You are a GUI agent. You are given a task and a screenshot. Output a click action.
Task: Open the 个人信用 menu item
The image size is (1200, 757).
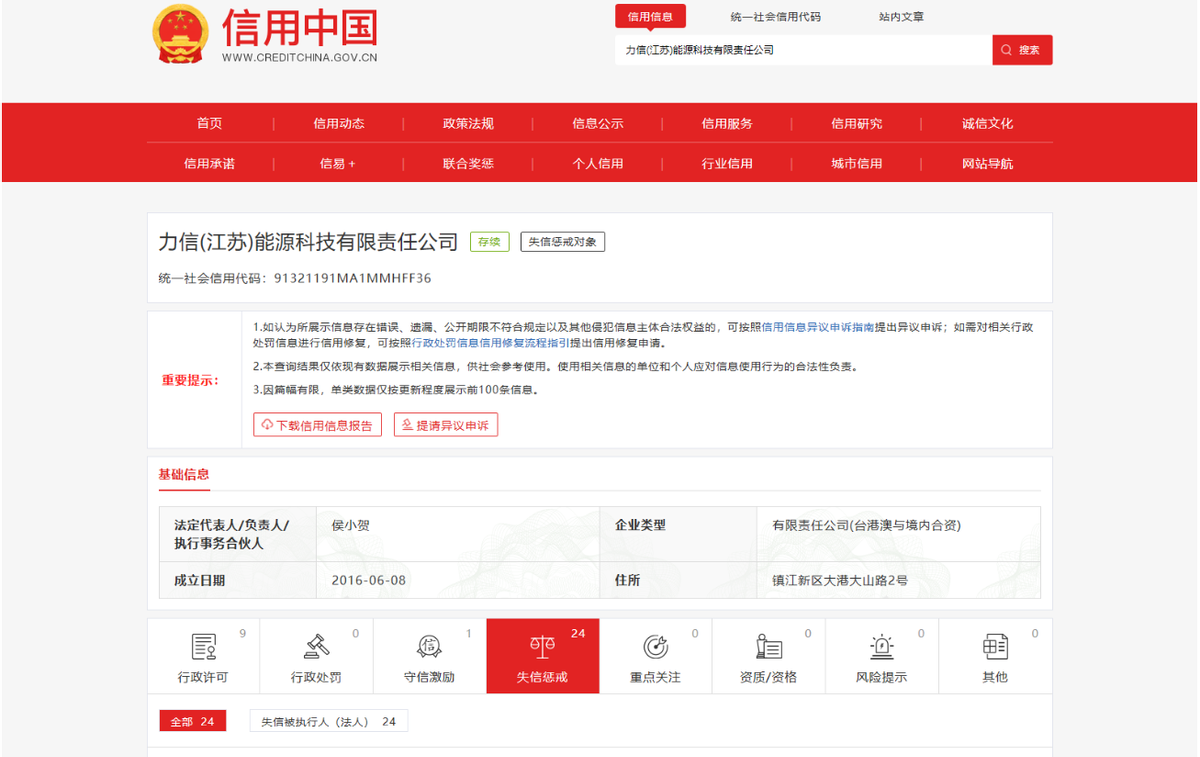pyautogui.click(x=598, y=162)
